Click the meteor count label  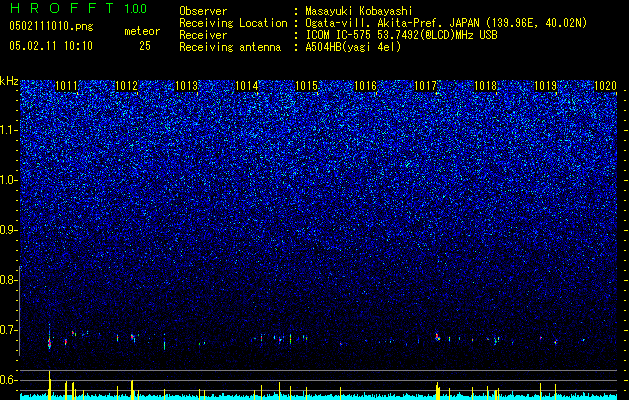click(142, 31)
